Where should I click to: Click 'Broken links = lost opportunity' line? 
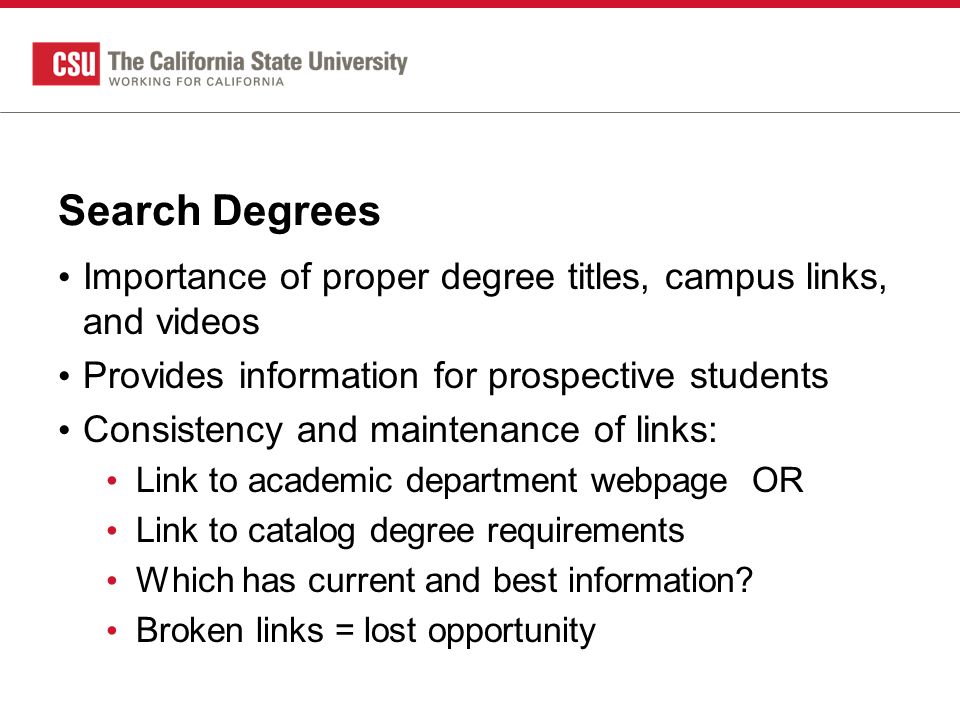click(366, 631)
